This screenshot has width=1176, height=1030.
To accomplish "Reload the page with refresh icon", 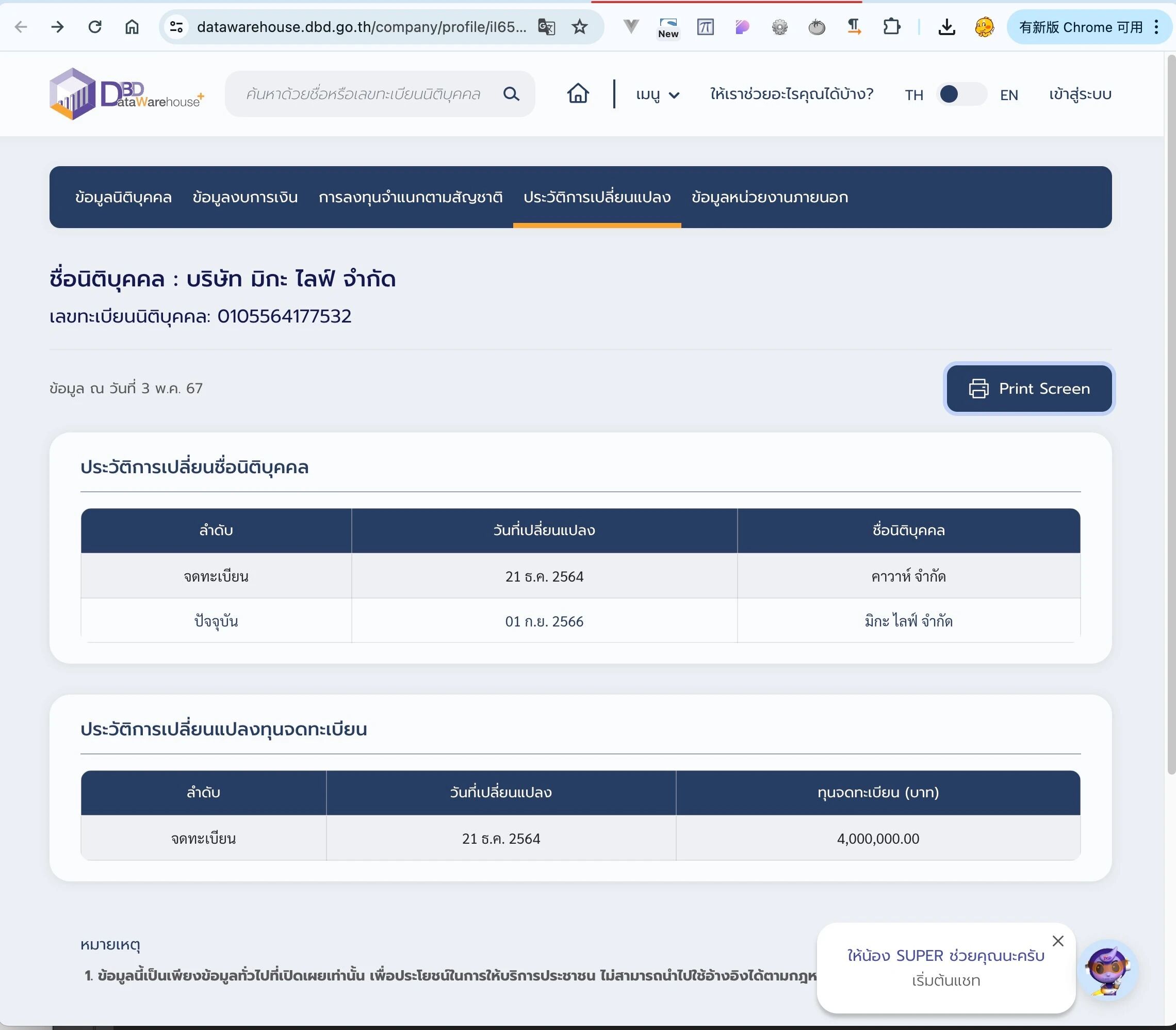I will tap(95, 27).
